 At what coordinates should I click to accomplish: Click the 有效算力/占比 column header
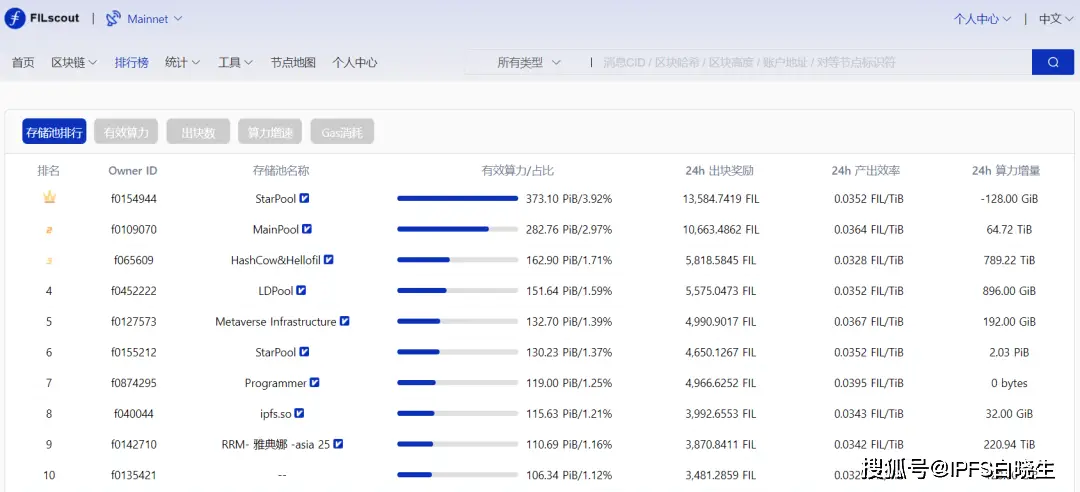coord(517,171)
